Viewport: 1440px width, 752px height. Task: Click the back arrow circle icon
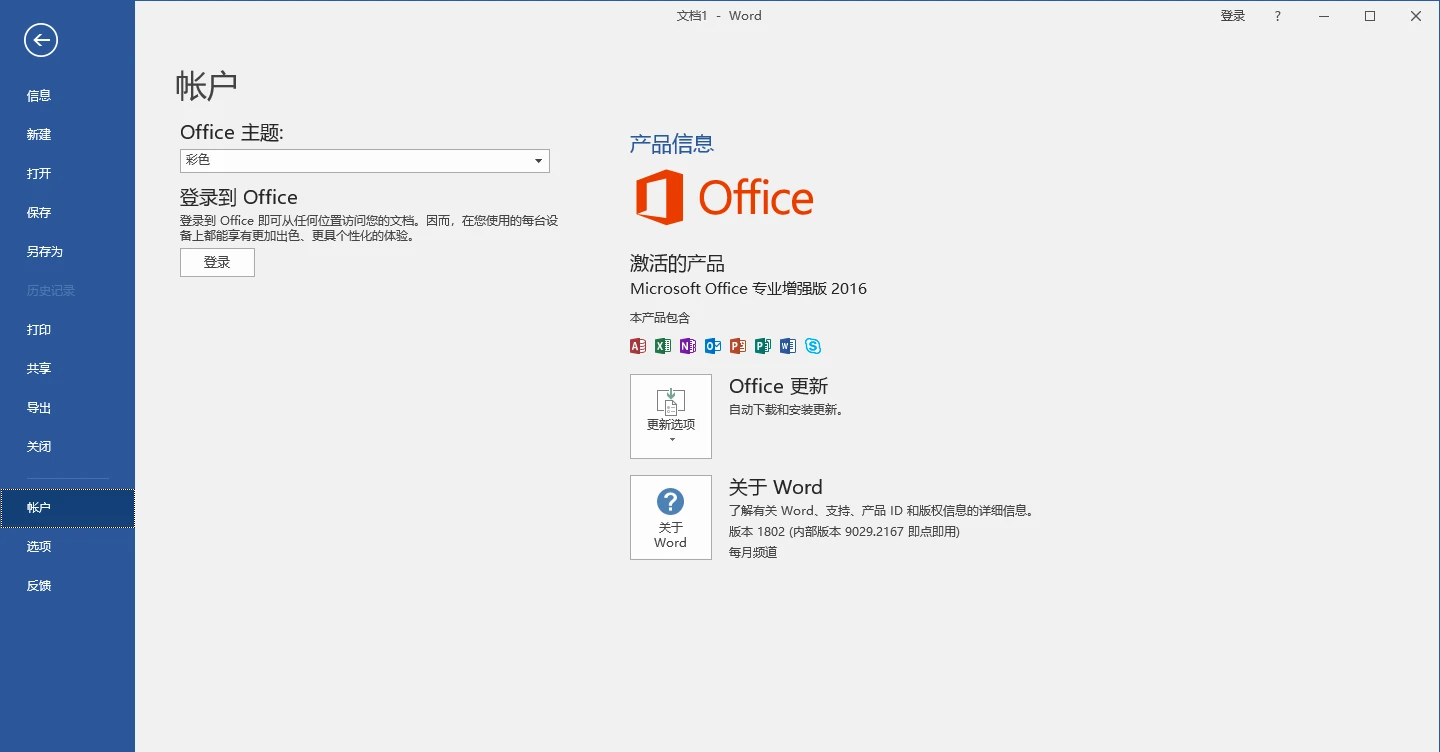41,40
